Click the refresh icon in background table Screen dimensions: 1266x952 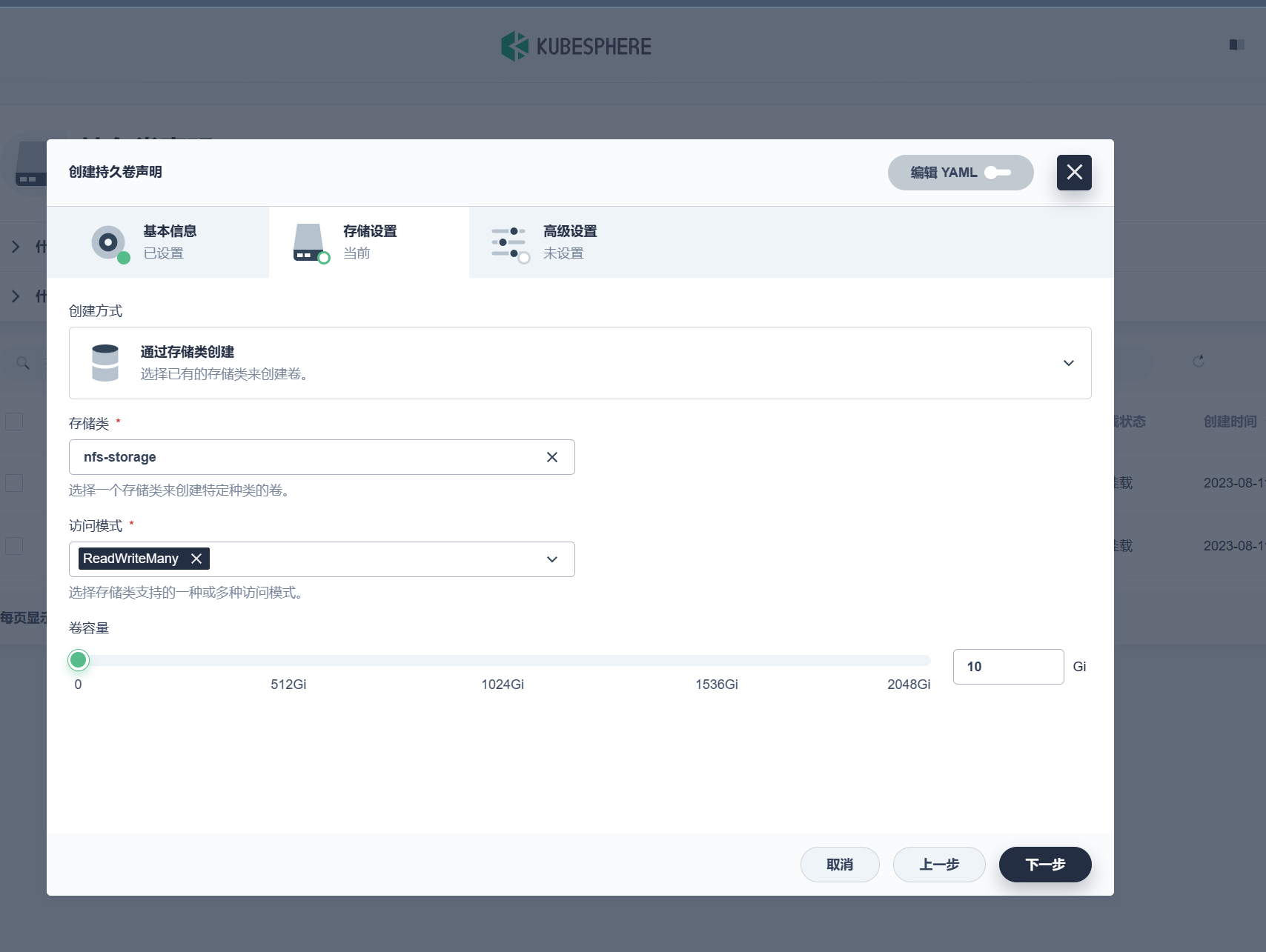pos(1199,362)
